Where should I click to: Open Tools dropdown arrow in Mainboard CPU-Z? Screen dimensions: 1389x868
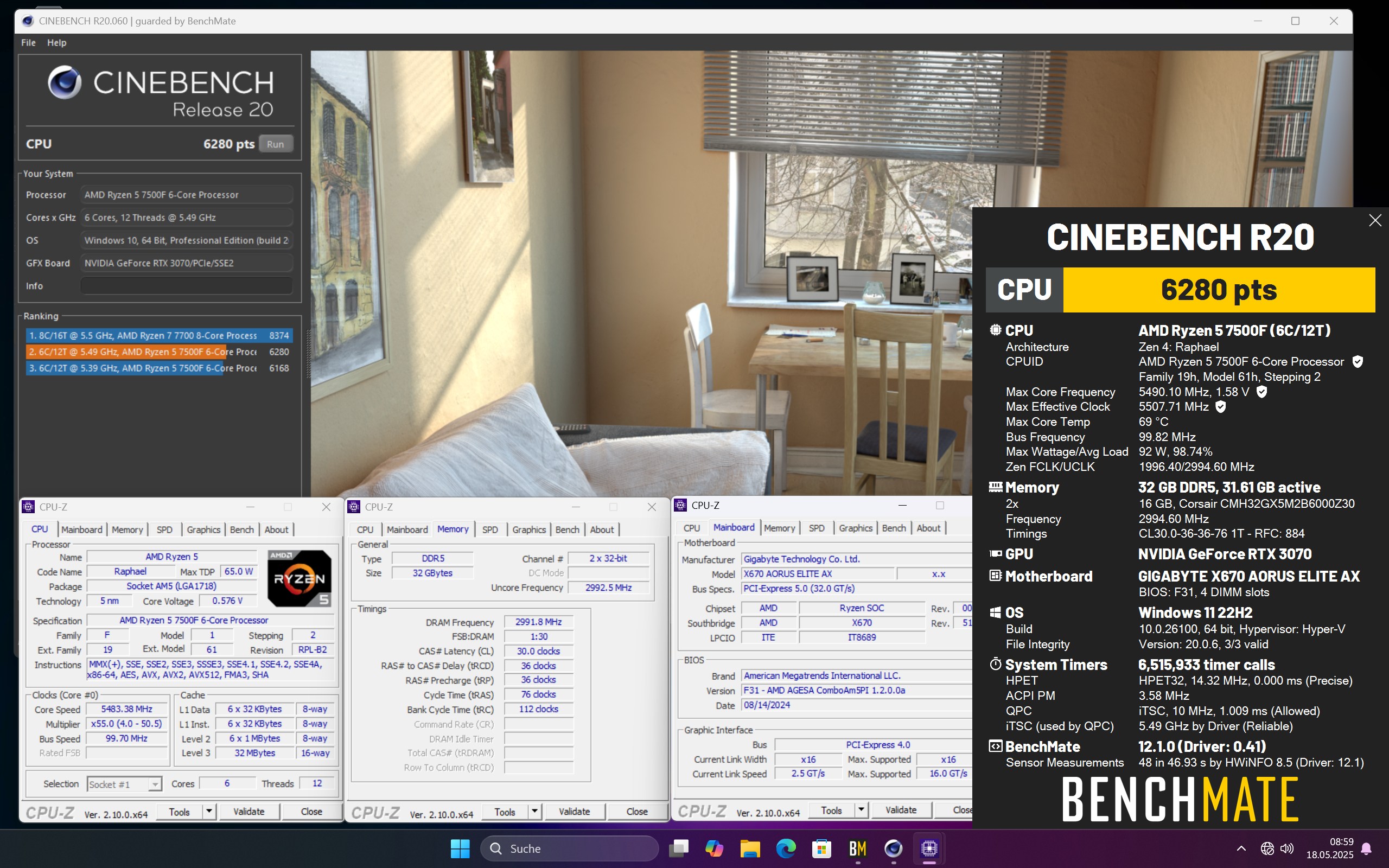tap(861, 810)
